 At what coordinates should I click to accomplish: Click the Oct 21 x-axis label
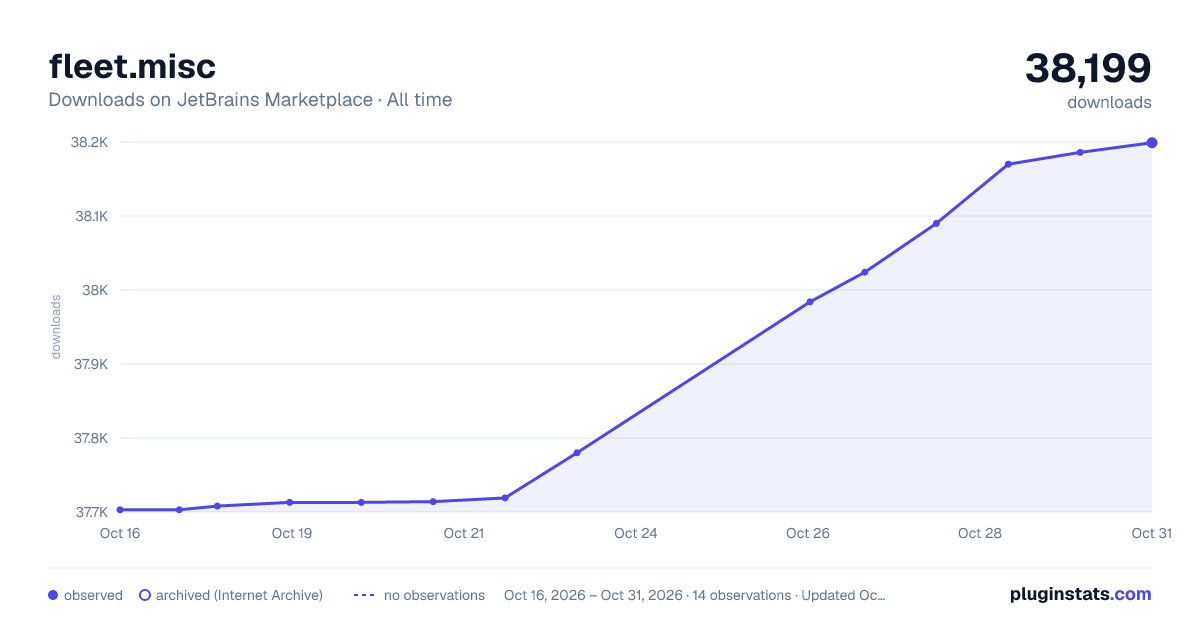pyautogui.click(x=464, y=533)
